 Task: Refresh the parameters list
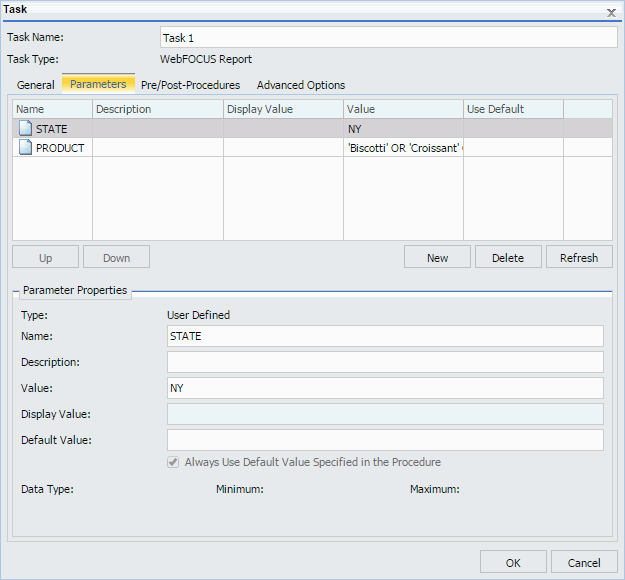coord(579,257)
